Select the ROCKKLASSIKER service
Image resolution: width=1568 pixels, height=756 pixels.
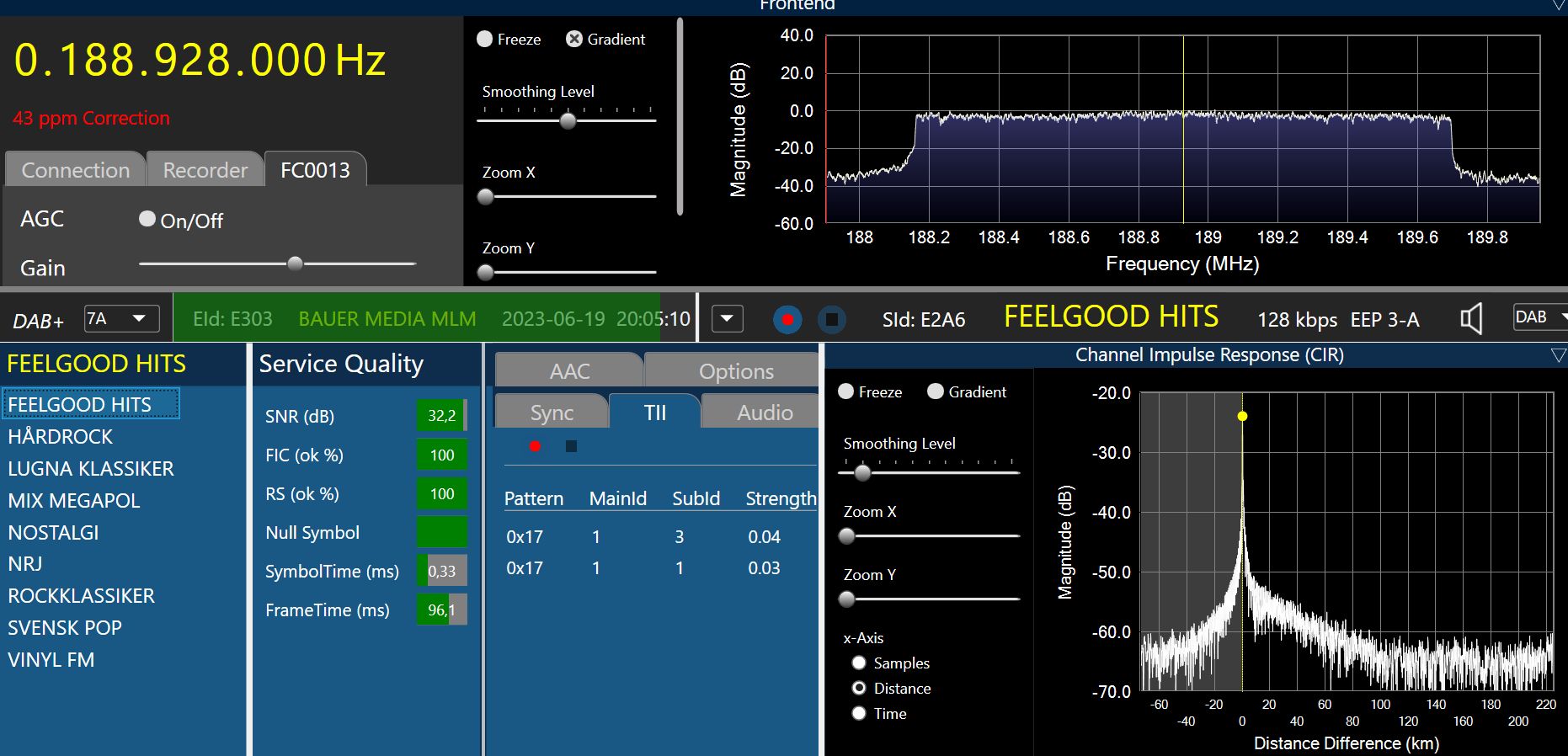point(82,596)
